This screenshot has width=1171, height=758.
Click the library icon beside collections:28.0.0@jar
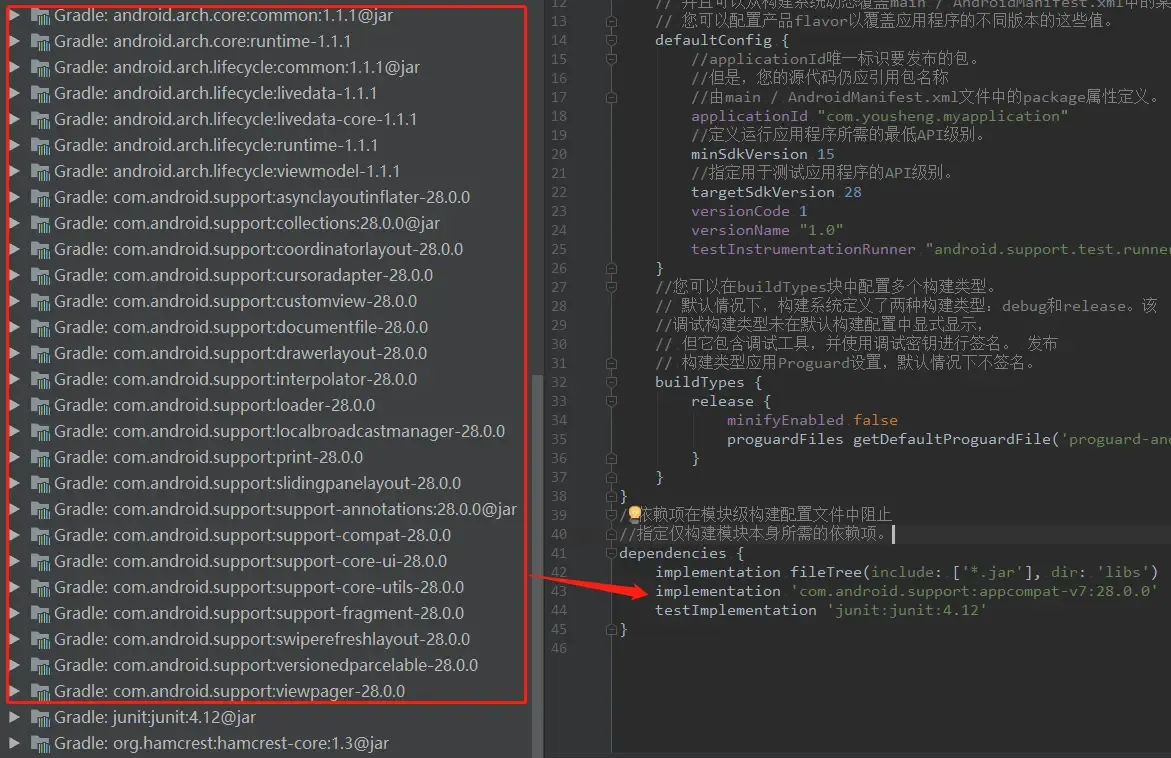click(x=40, y=223)
